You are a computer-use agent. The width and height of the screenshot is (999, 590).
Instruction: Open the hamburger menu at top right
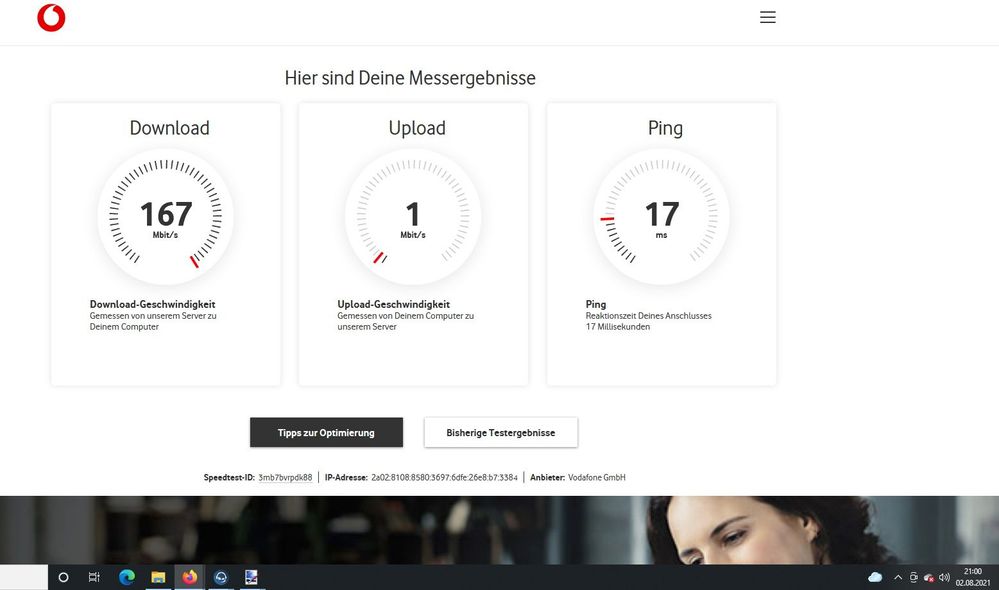[x=768, y=17]
